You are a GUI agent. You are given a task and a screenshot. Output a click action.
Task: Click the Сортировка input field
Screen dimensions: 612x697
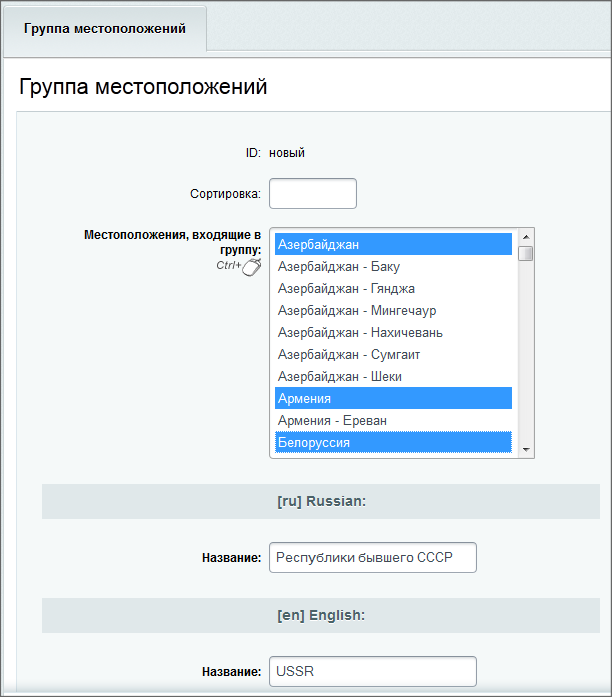[313, 193]
